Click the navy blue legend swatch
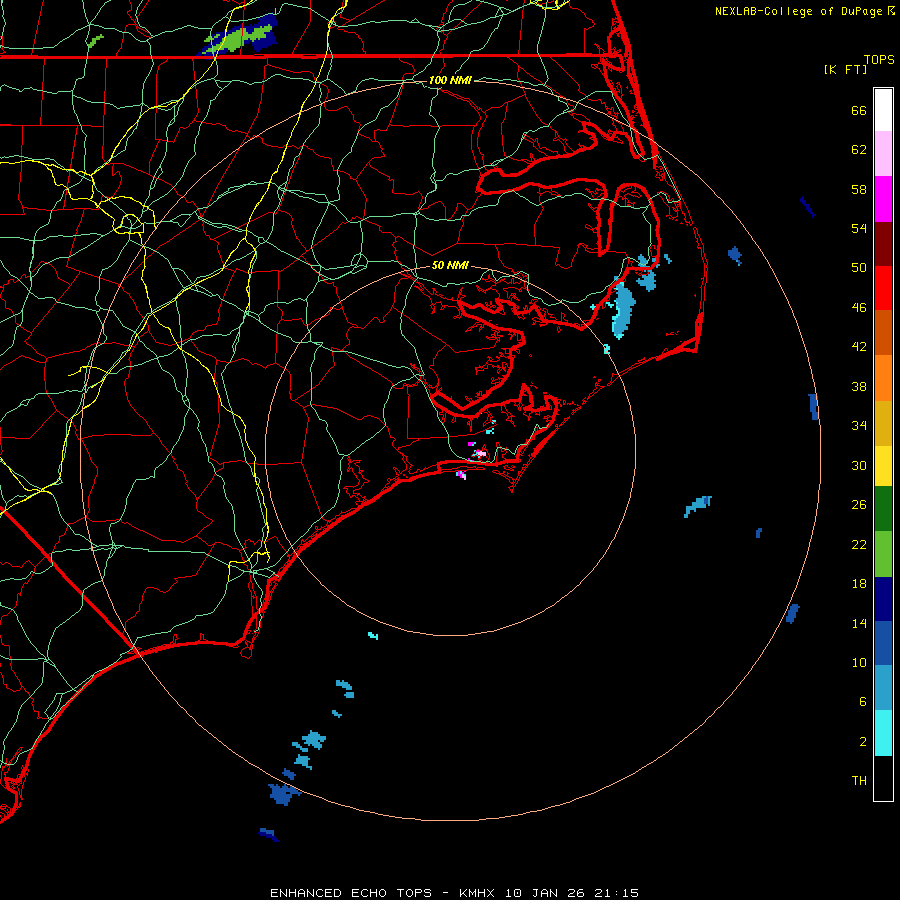This screenshot has height=900, width=900. point(883,599)
